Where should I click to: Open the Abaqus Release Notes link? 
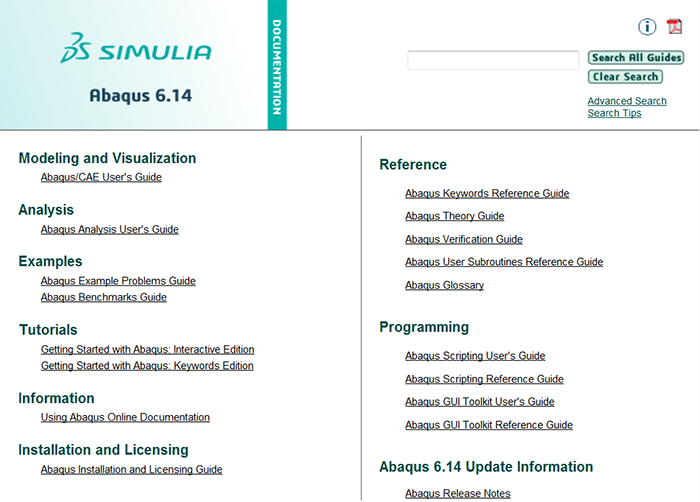tap(457, 493)
